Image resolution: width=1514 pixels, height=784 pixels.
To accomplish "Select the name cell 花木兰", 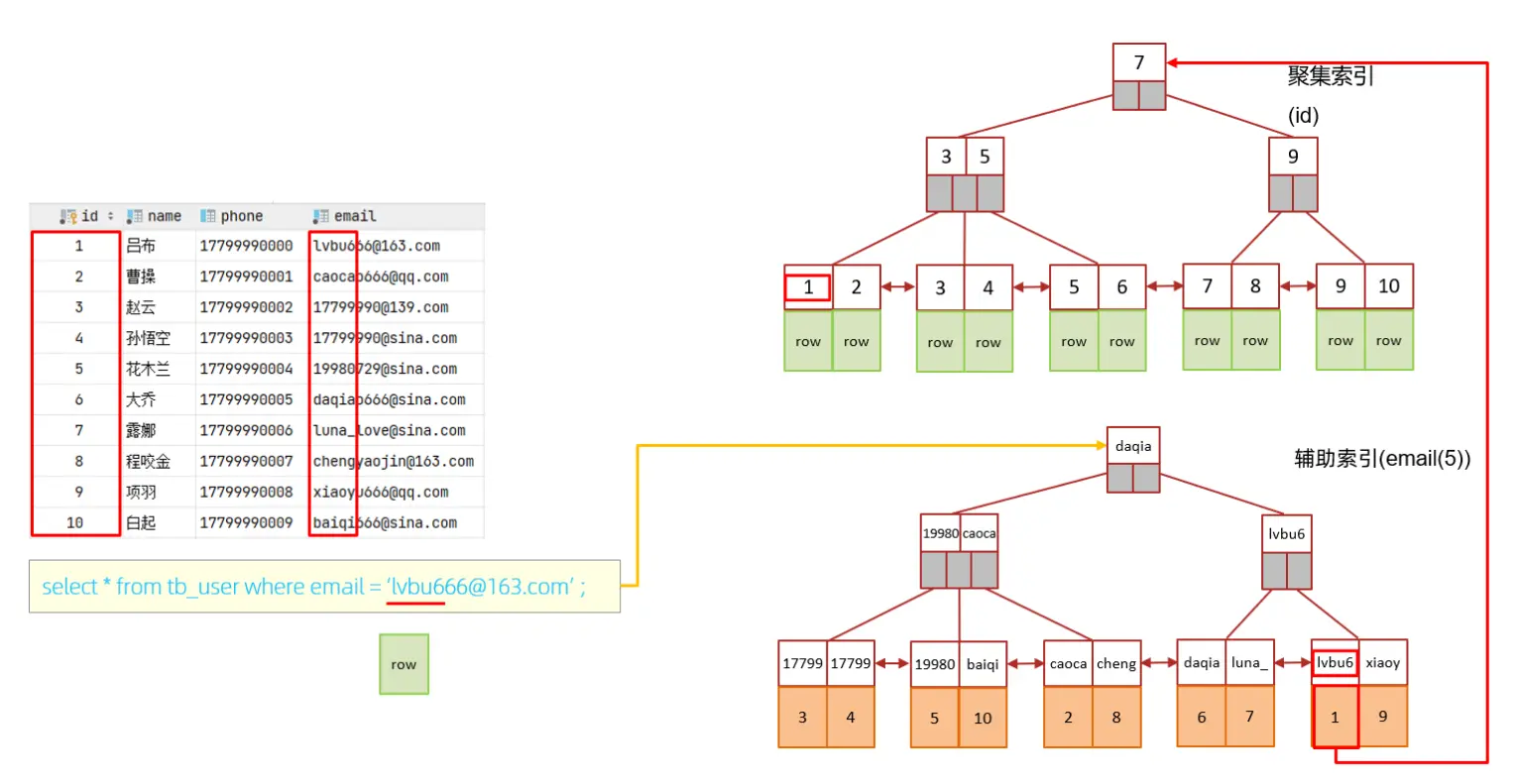I will click(148, 370).
